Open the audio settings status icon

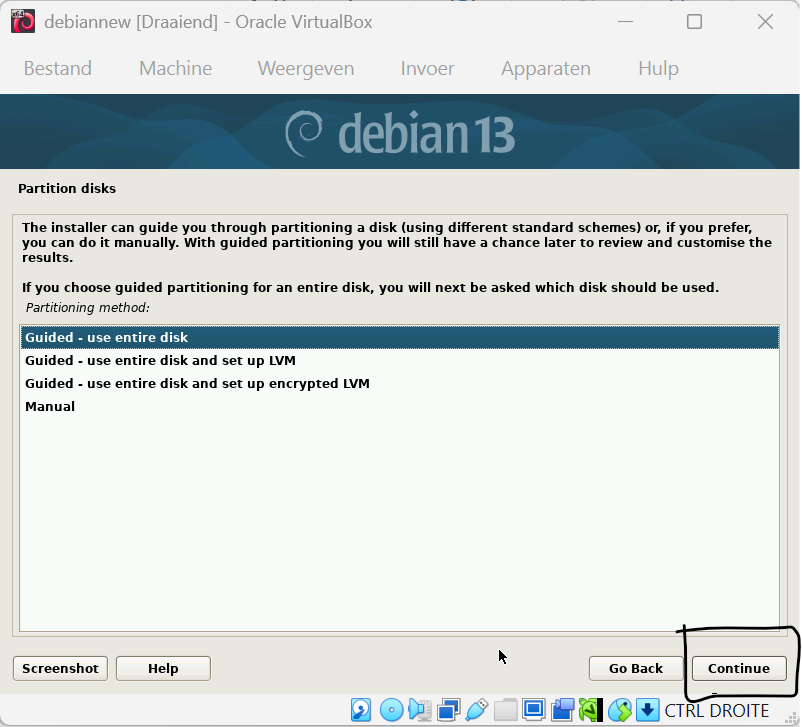click(x=420, y=710)
